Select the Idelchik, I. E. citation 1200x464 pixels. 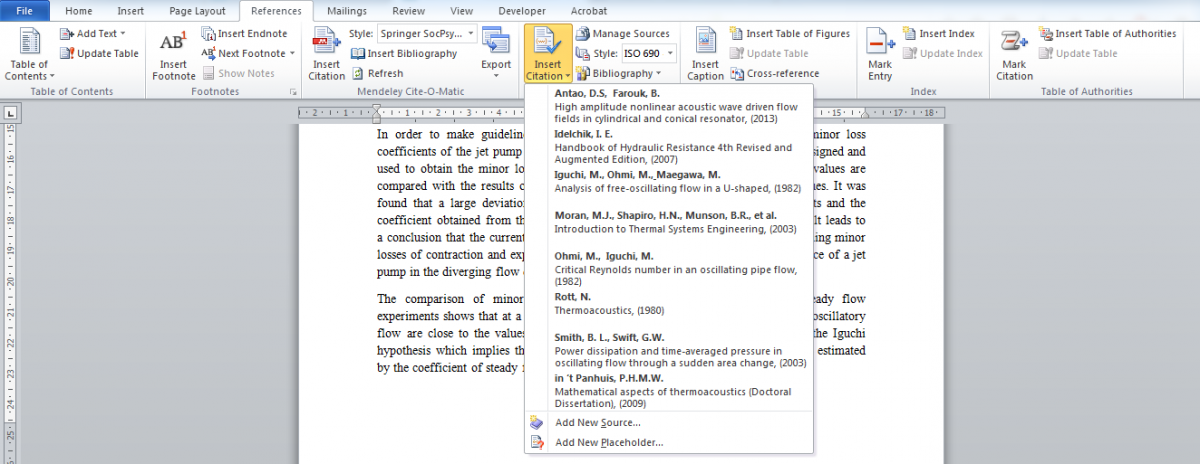click(x=669, y=147)
